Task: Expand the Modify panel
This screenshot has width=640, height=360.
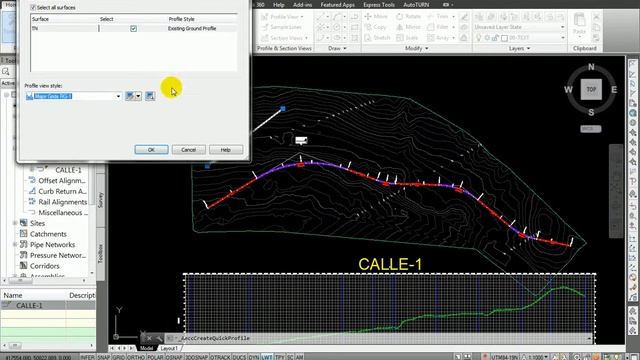Action: 417,48
